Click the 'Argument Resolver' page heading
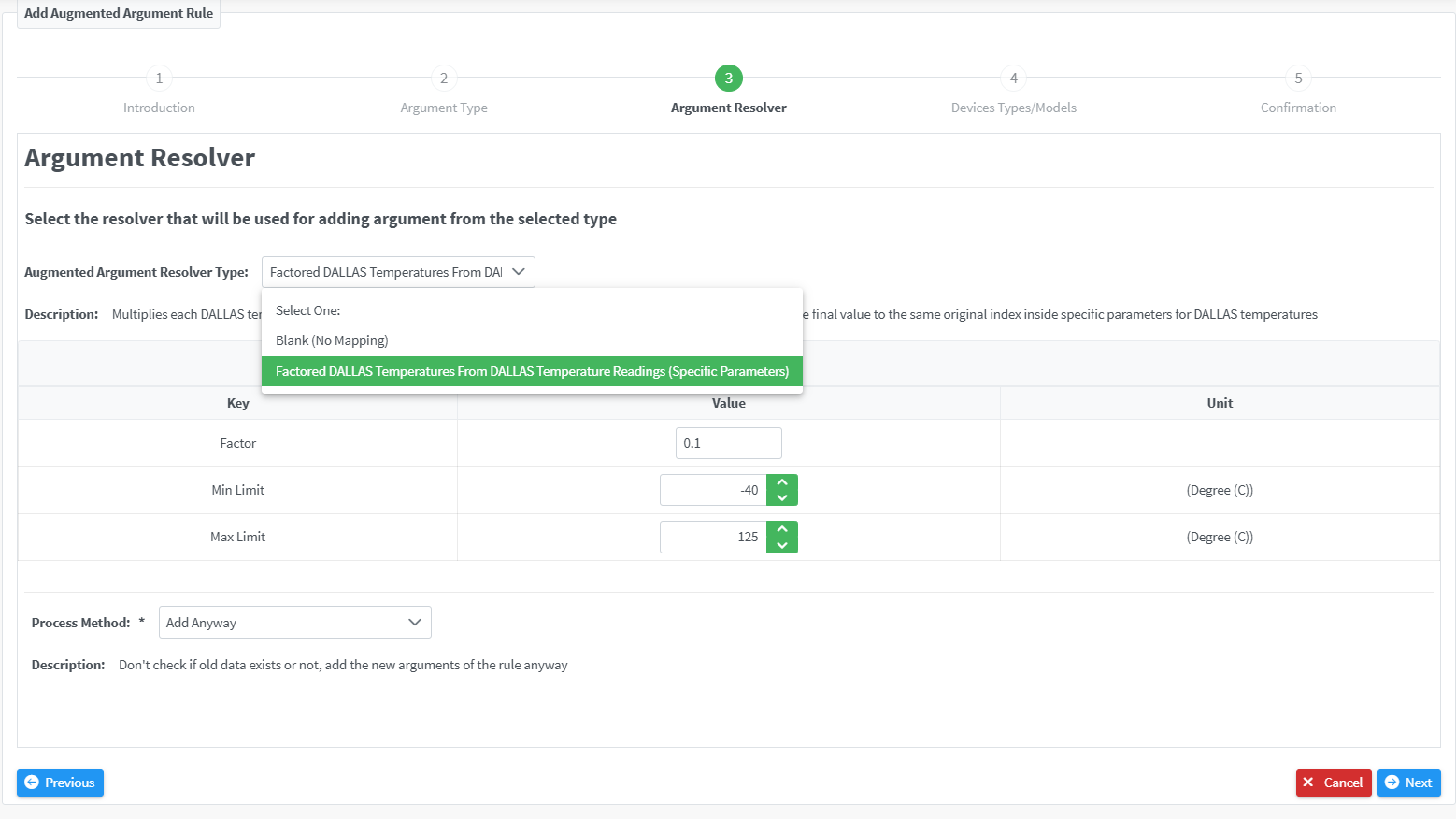1456x819 pixels. [140, 158]
